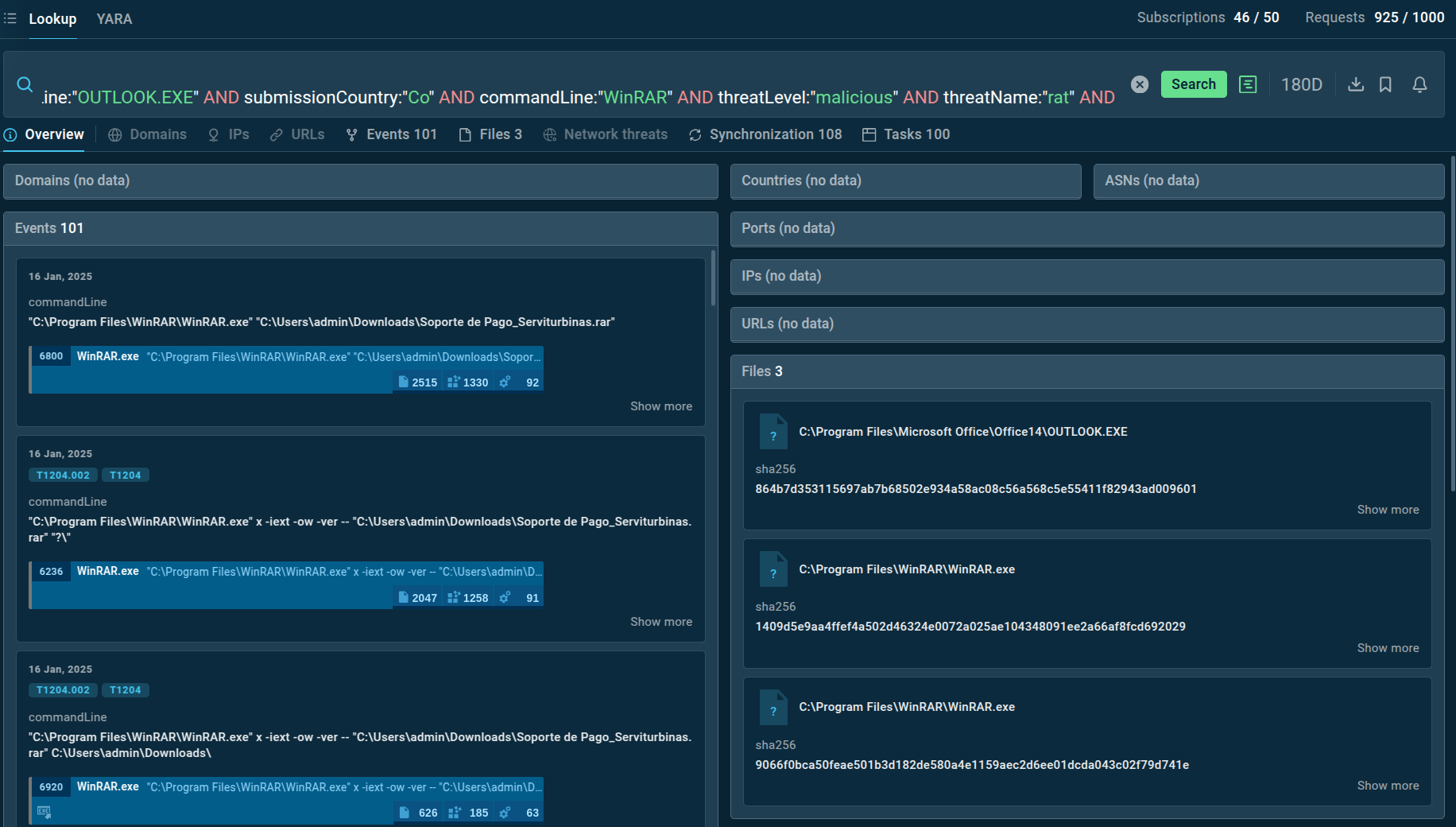Click the download results icon
The image size is (1456, 827).
click(1356, 84)
